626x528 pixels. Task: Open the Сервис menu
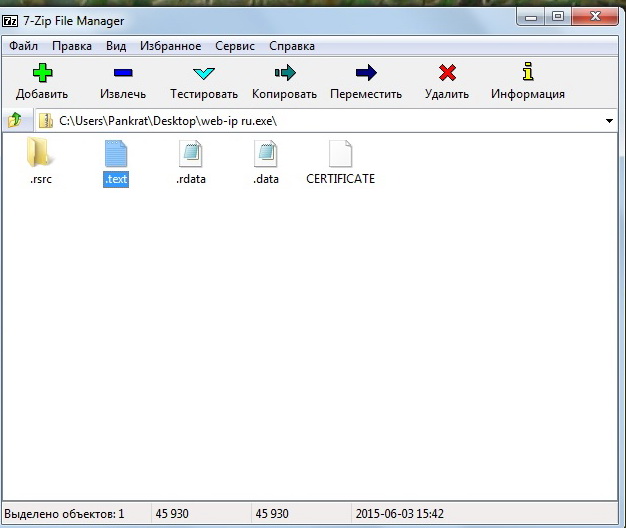235,46
